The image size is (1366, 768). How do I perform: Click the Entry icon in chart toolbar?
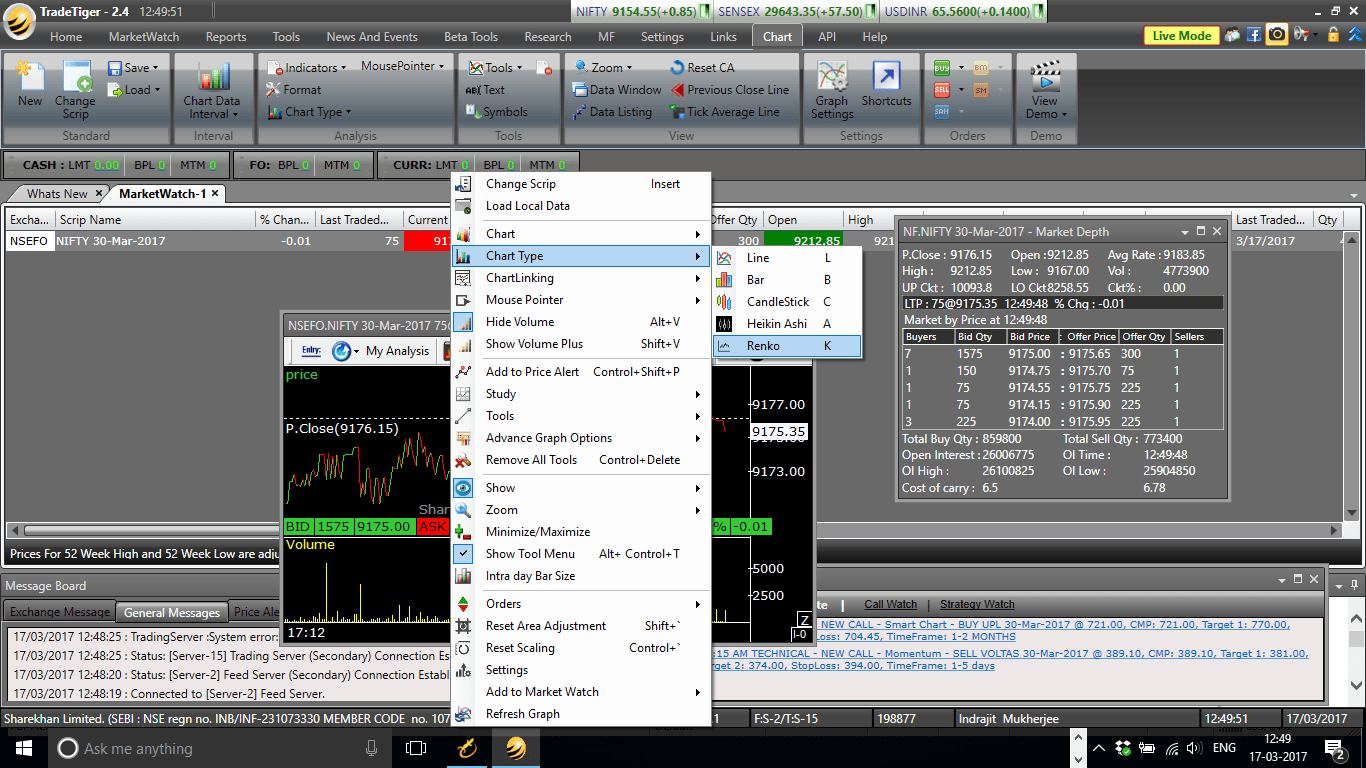(x=311, y=351)
